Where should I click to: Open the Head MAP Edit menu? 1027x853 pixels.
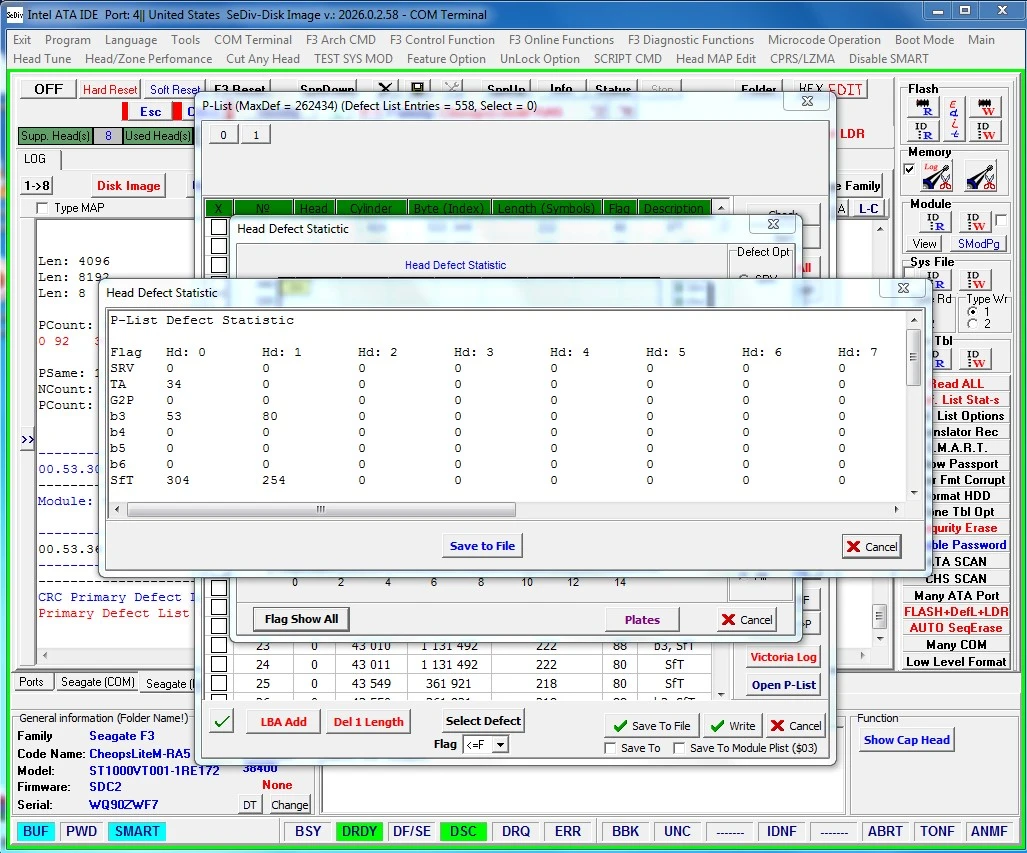[716, 59]
